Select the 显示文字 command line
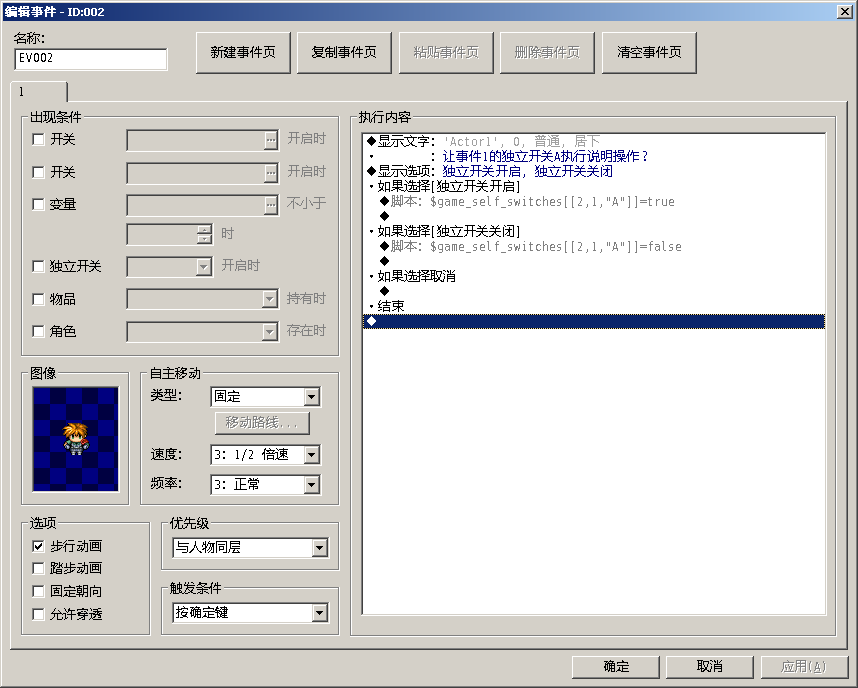Screen dimensions: 858x688 tap(594, 141)
